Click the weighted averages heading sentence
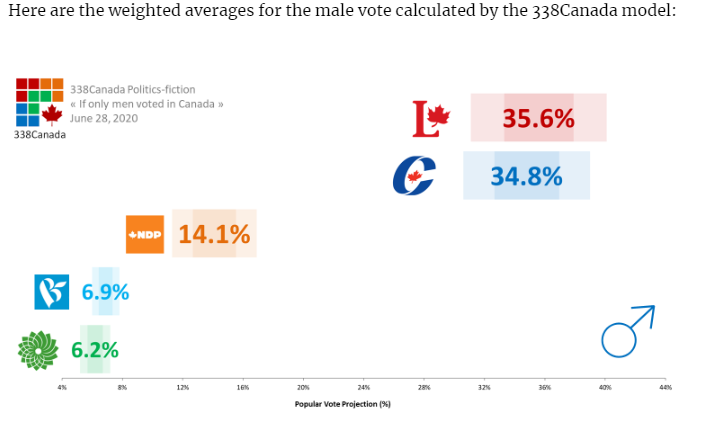711x425 pixels. click(x=342, y=10)
